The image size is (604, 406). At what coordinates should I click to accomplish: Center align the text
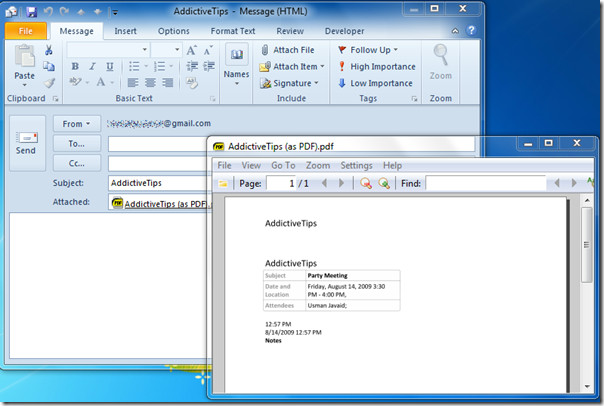tap(150, 82)
